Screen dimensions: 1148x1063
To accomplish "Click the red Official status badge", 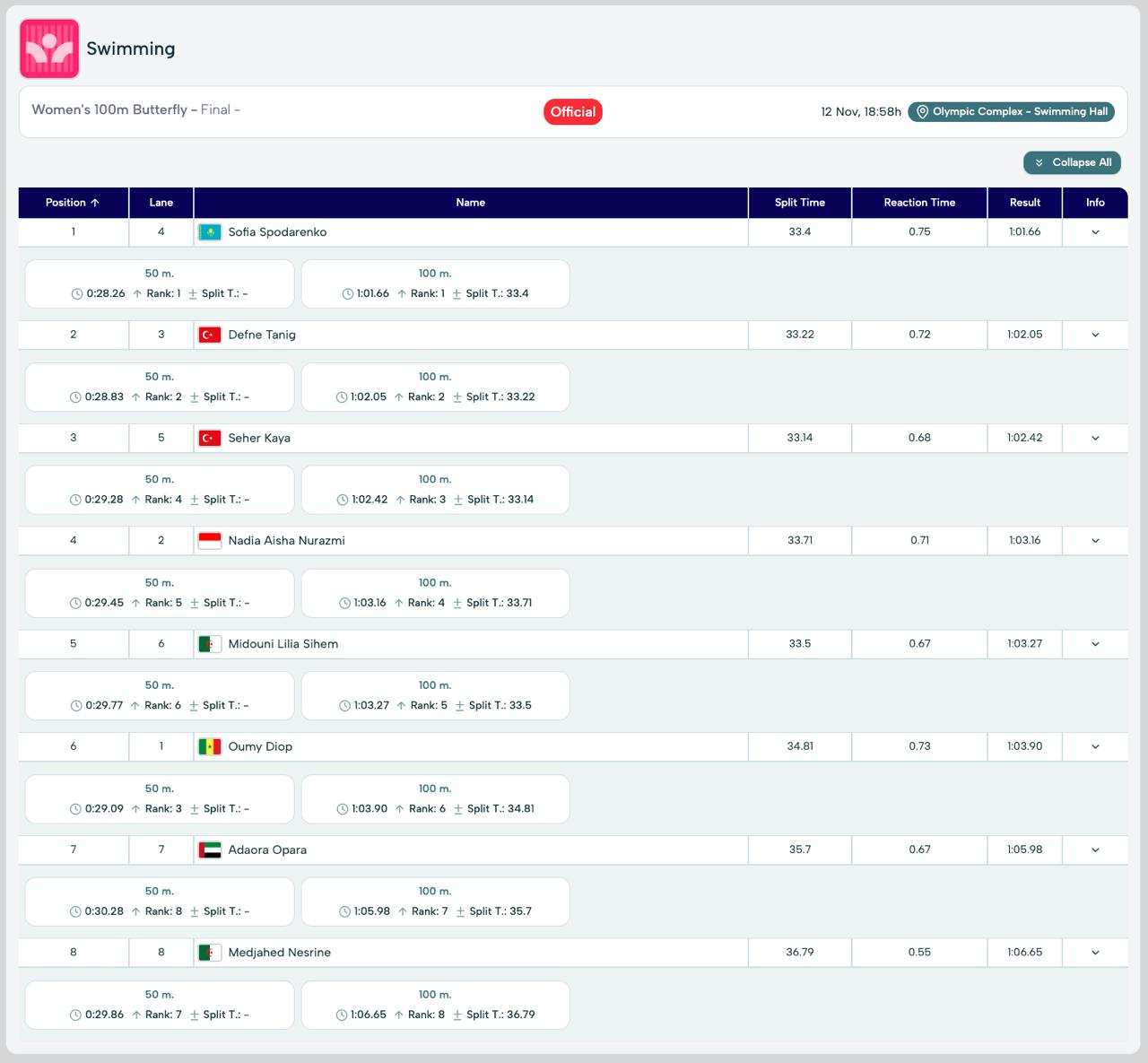I will [572, 112].
